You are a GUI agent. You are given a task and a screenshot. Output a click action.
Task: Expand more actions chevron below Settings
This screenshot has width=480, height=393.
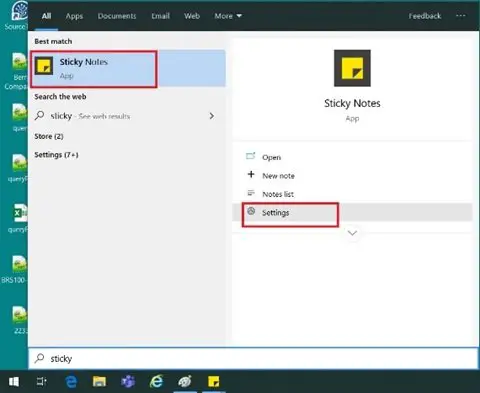point(352,233)
